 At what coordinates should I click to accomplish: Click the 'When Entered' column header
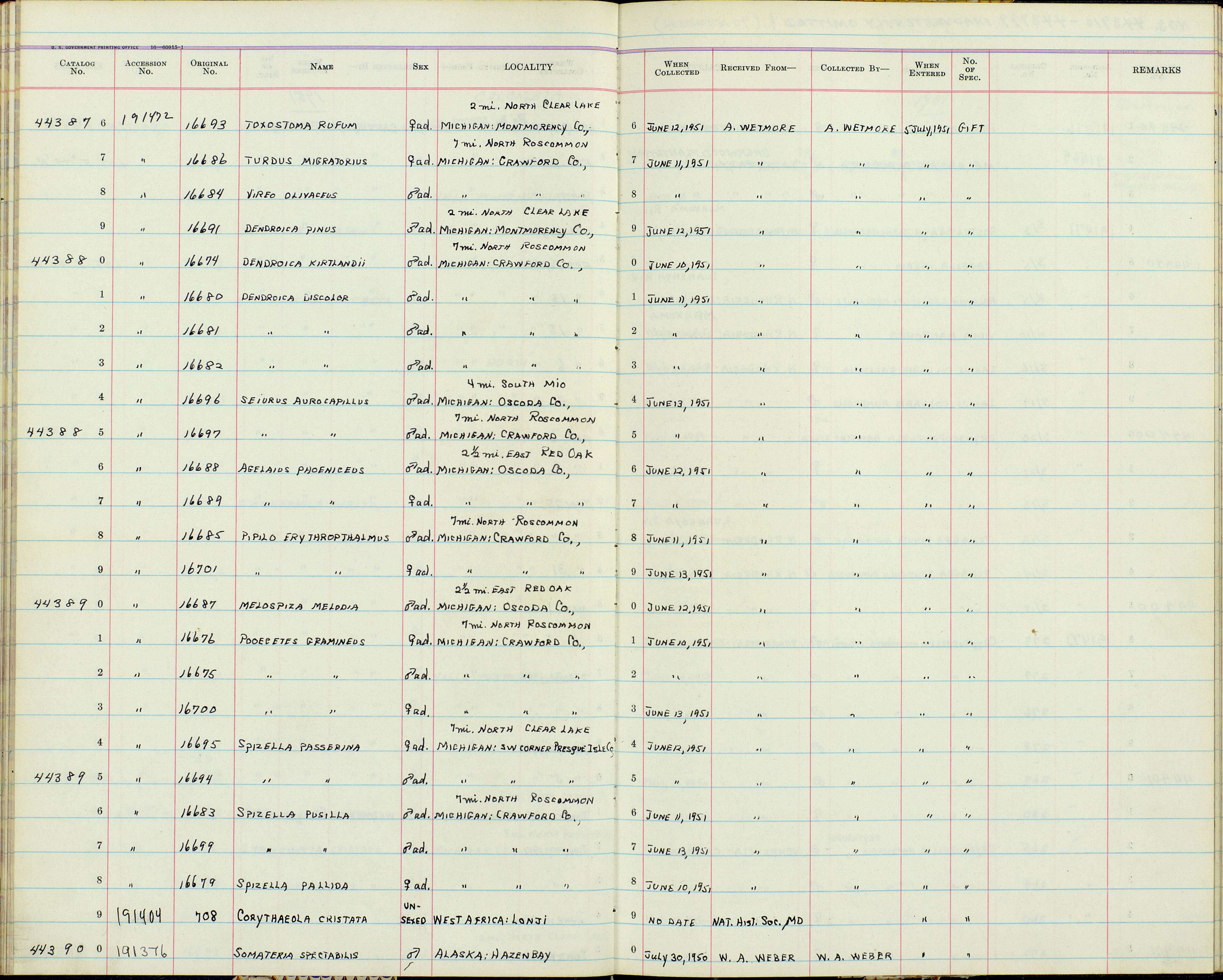pos(927,69)
